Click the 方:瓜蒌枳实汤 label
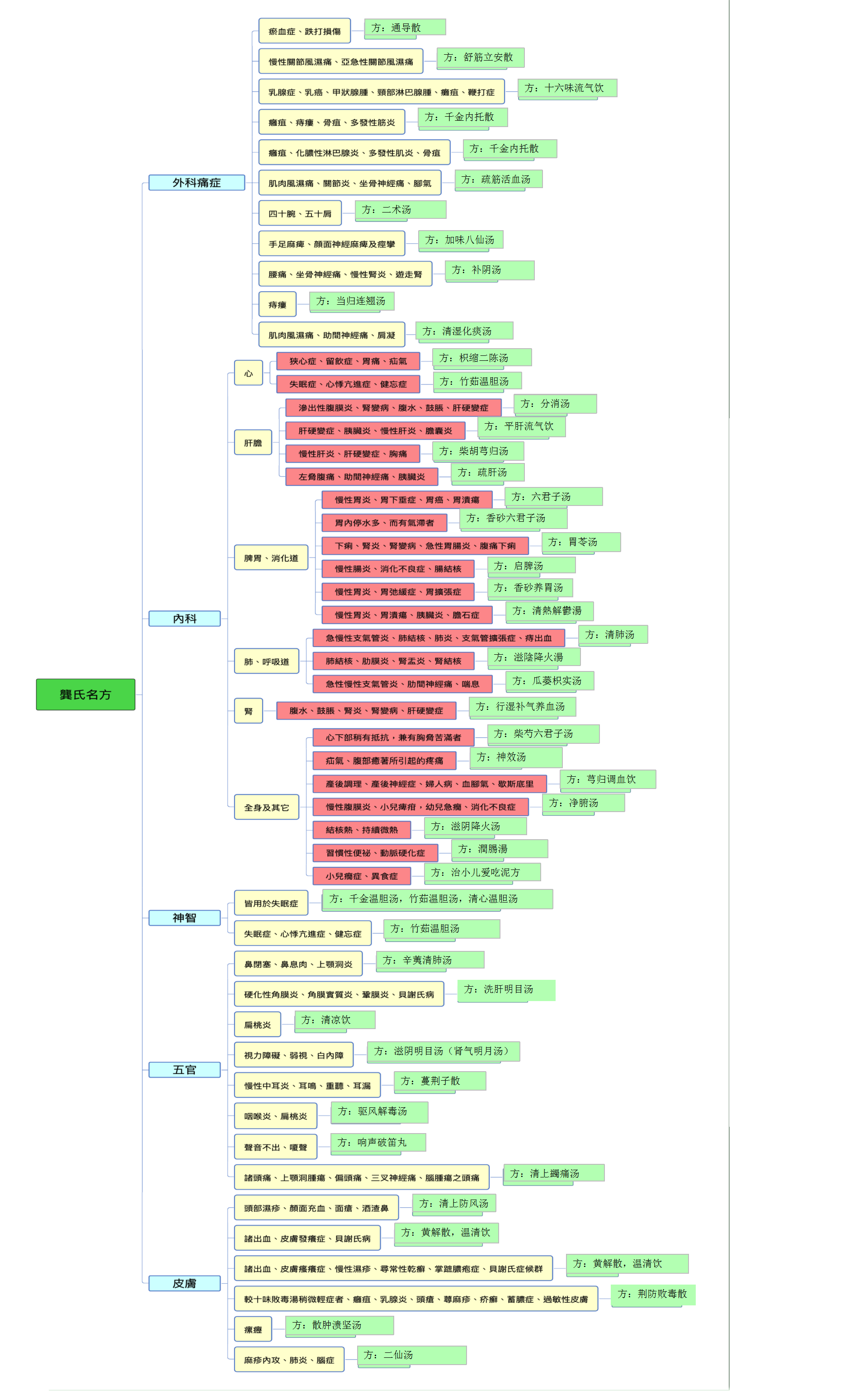Viewport: 868px width, 1394px height. [x=549, y=681]
